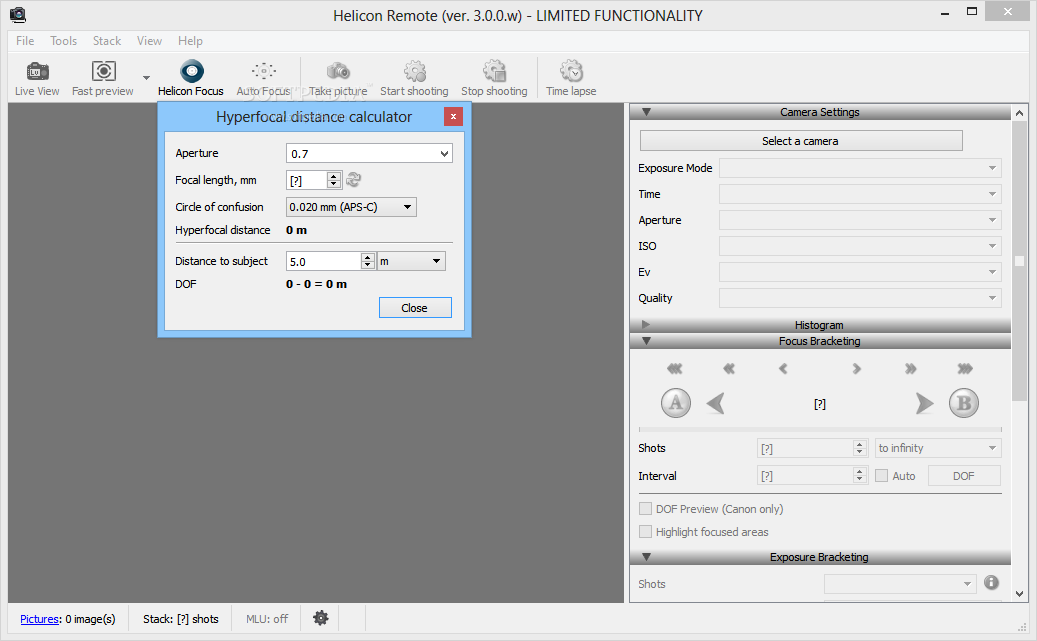The height and width of the screenshot is (641, 1037).
Task: Open the Time dropdown in Camera Settings
Action: pyautogui.click(x=860, y=194)
